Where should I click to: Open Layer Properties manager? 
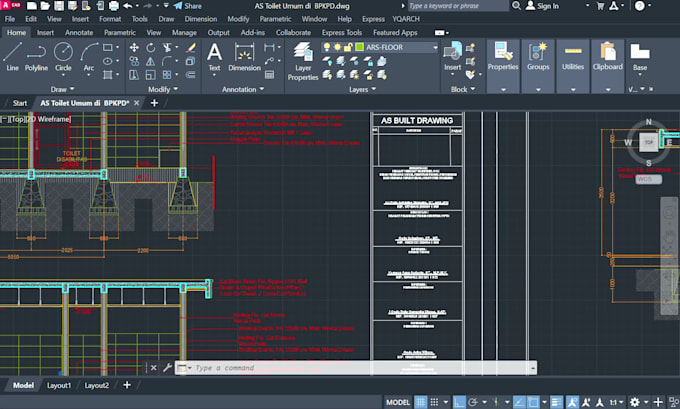[x=303, y=62]
